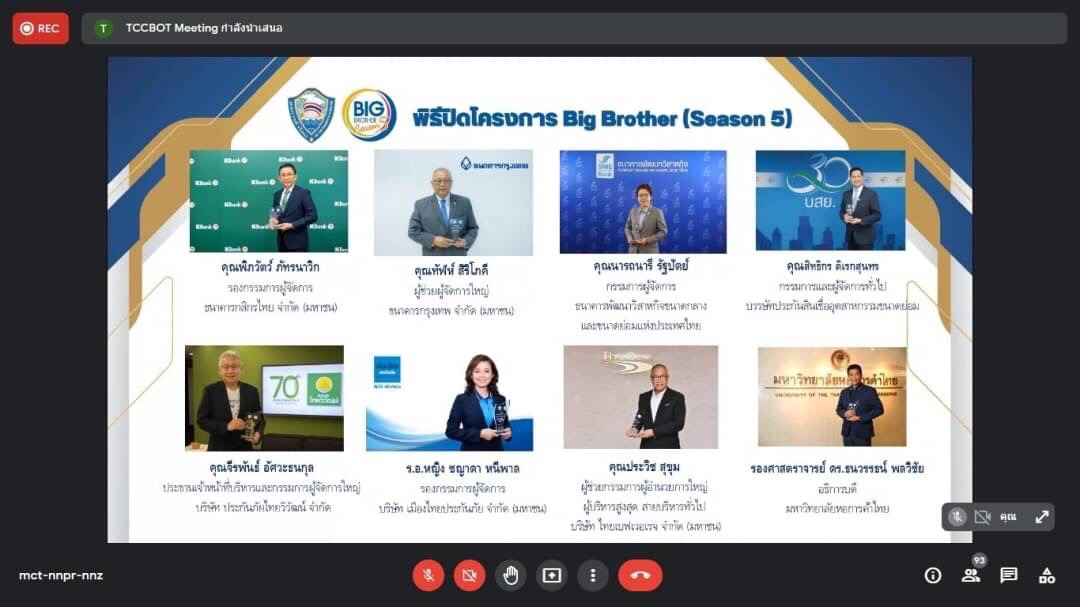Click the name รองศาสตราจารย์ ดร.ธนวรรธน์ พลวิชัย
This screenshot has height=607, width=1080.
(x=837, y=469)
